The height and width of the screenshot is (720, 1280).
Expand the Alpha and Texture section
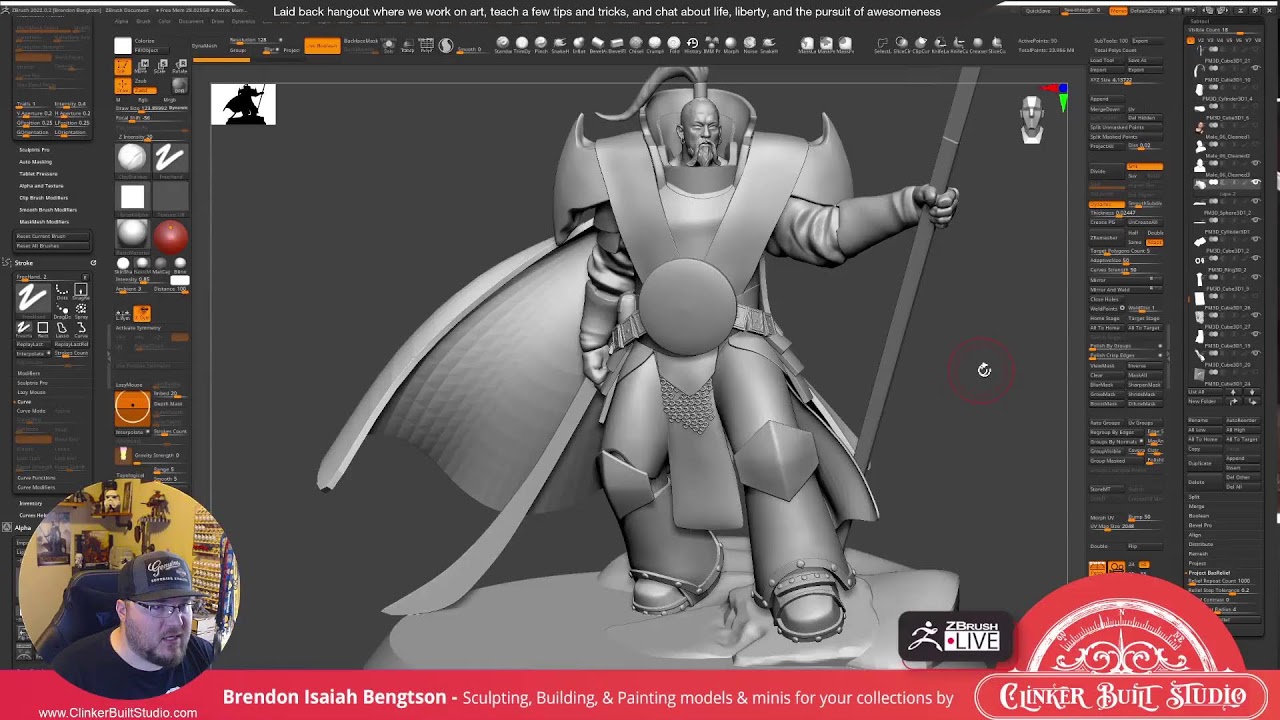[41, 186]
